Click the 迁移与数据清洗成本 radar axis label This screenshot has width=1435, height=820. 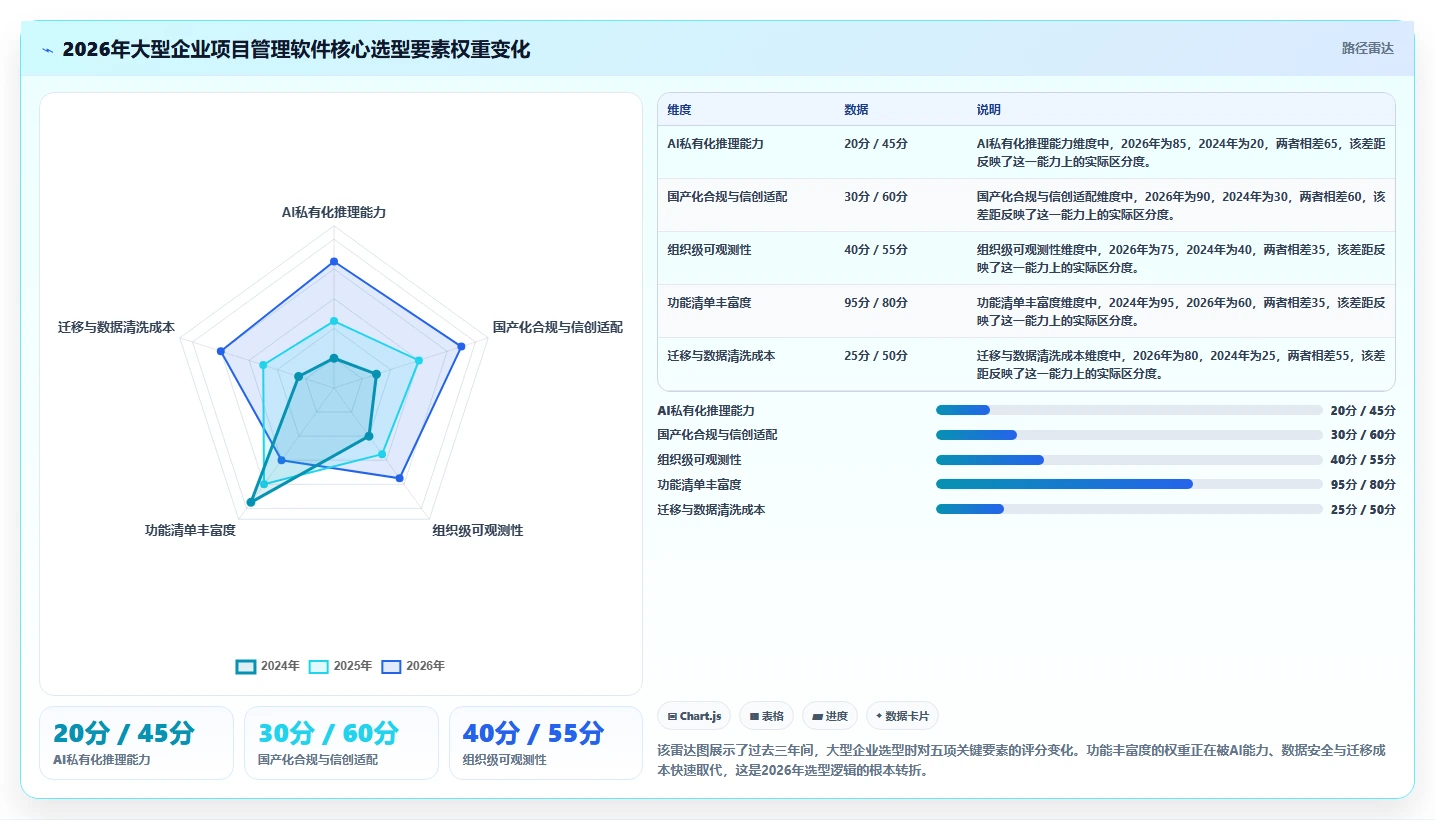tap(116, 327)
